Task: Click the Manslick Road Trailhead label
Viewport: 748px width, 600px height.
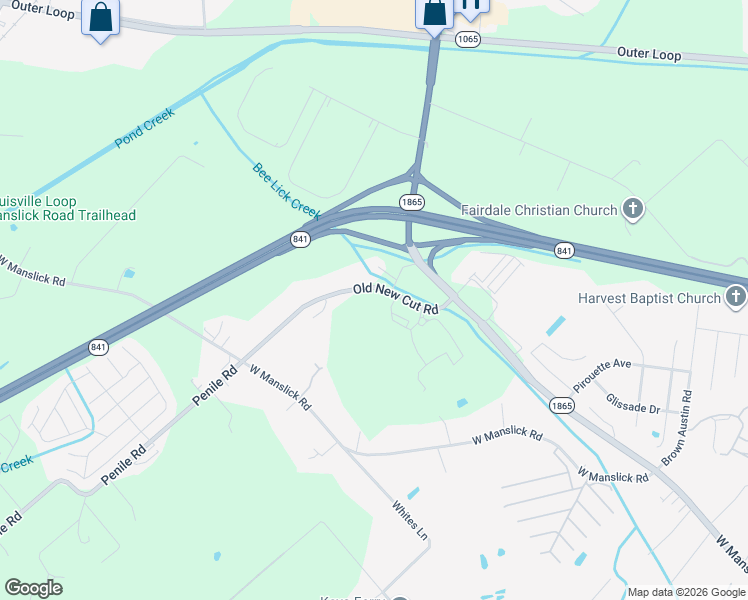Action: tap(68, 216)
